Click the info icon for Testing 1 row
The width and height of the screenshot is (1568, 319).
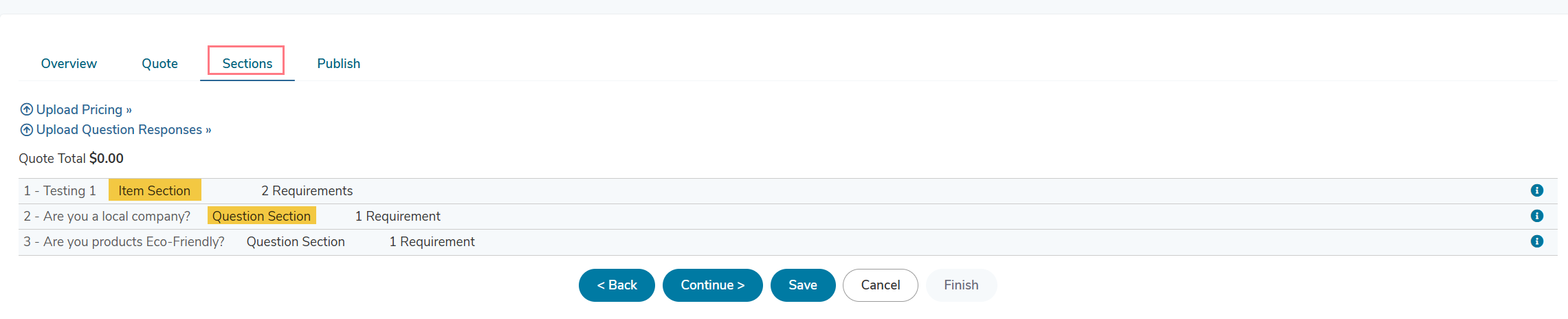1537,190
